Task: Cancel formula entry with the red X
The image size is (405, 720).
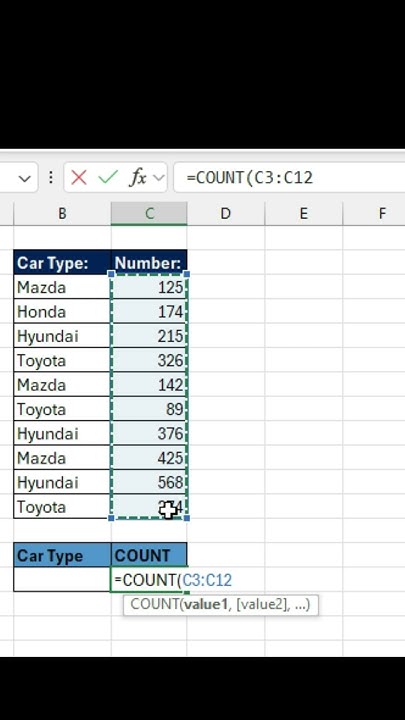Action: [x=79, y=177]
